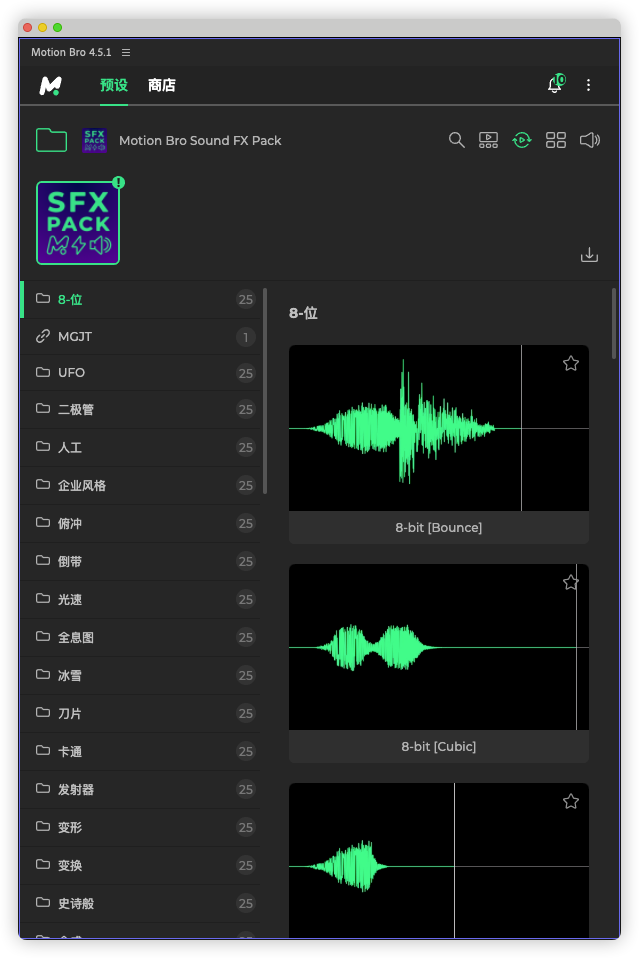Image resolution: width=639 pixels, height=958 pixels.
Task: Favorite the third sound preview with star
Action: coord(571,801)
